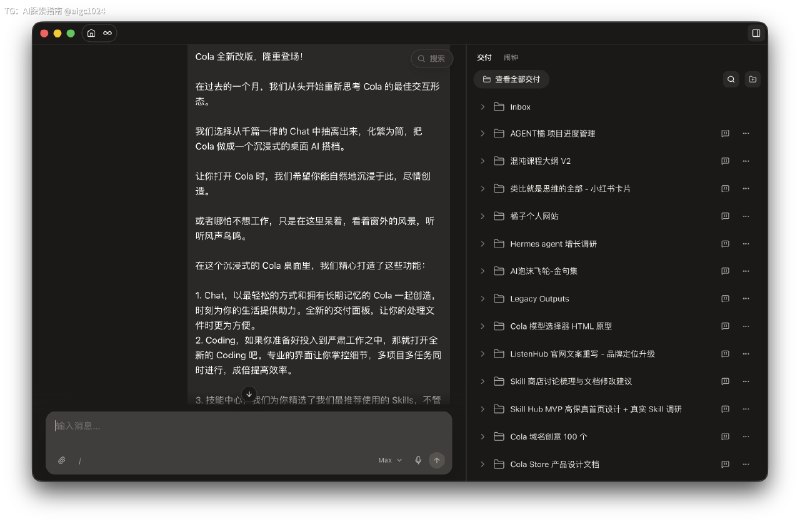Open more options for Hermes agent 增长调研
Screen dimensions: 800x524
[746, 244]
